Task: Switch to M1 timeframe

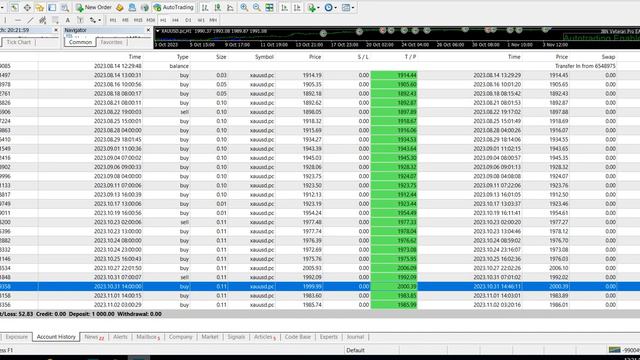Action: coord(113,20)
